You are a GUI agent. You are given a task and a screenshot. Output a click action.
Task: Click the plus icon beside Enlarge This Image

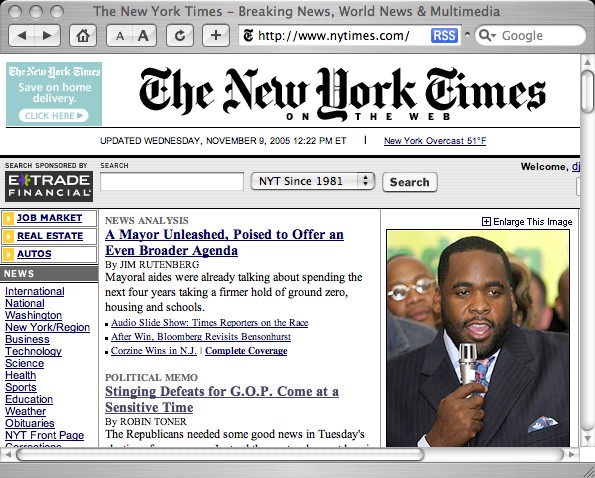click(486, 222)
